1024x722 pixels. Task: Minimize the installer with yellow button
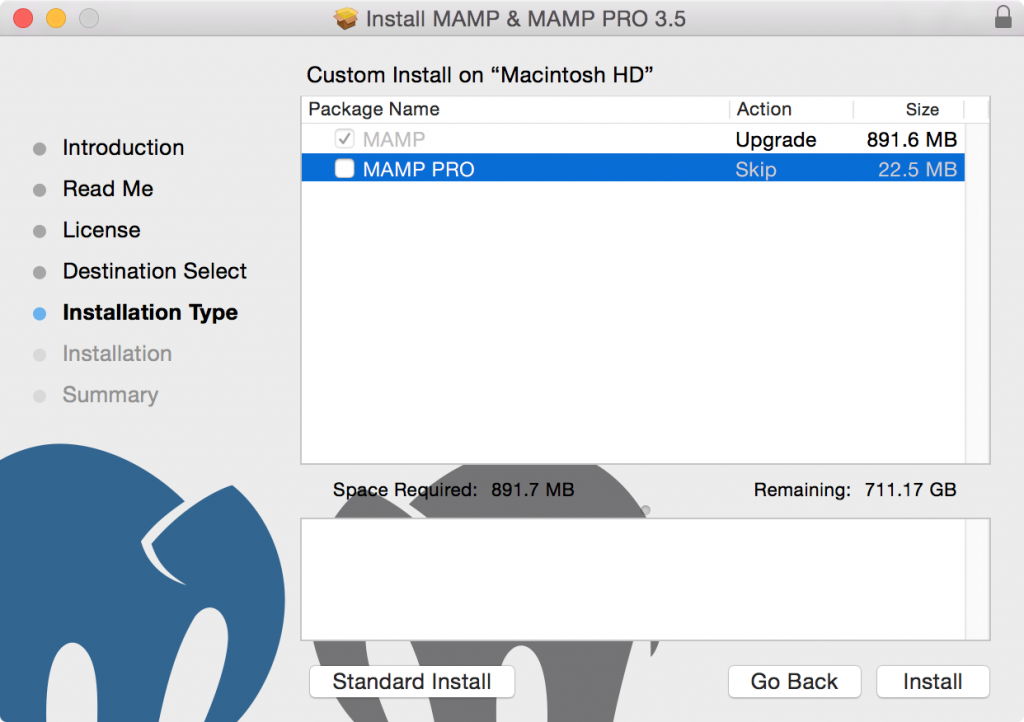56,18
